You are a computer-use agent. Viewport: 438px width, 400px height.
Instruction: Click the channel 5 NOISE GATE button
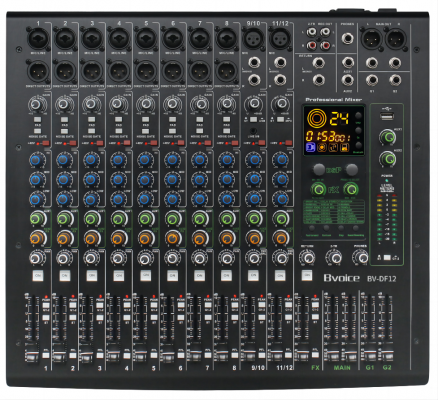145,131
